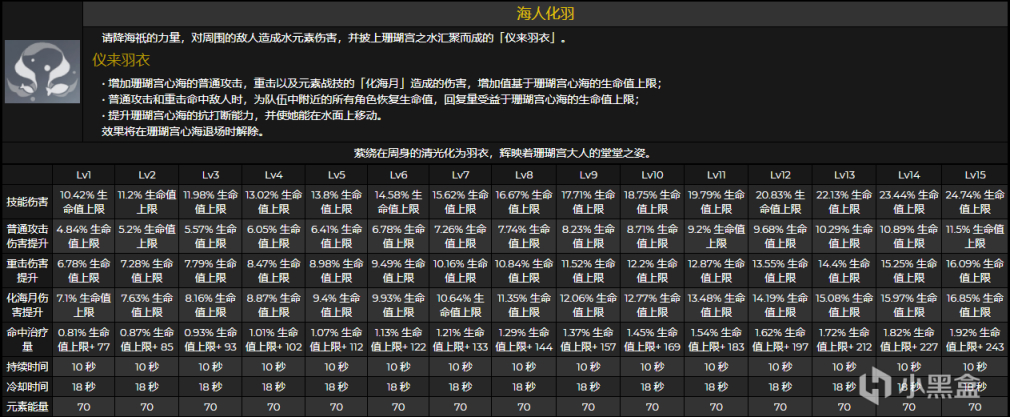
Task: Click the 效果将在珊瑚宫心海退场时解除 line
Action: 182,131
